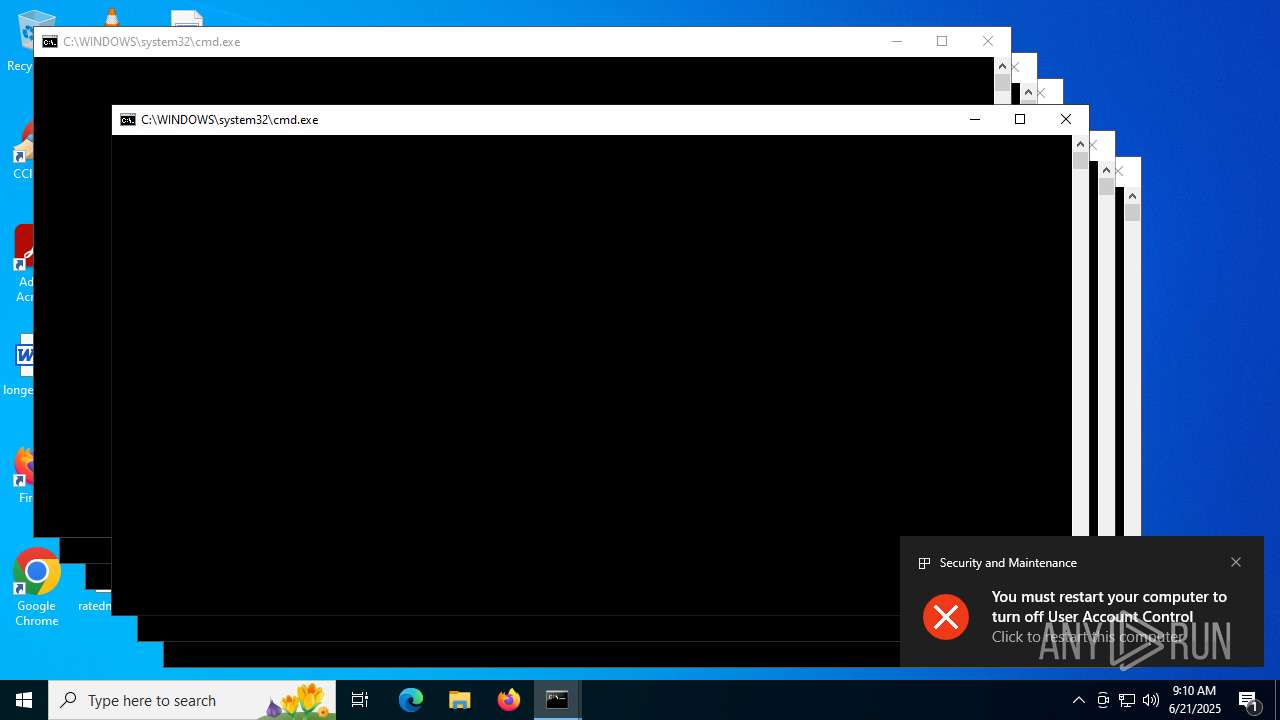Click the front cmd window scrollbar thumb
Screen dimensions: 1280x720
tap(1080, 161)
